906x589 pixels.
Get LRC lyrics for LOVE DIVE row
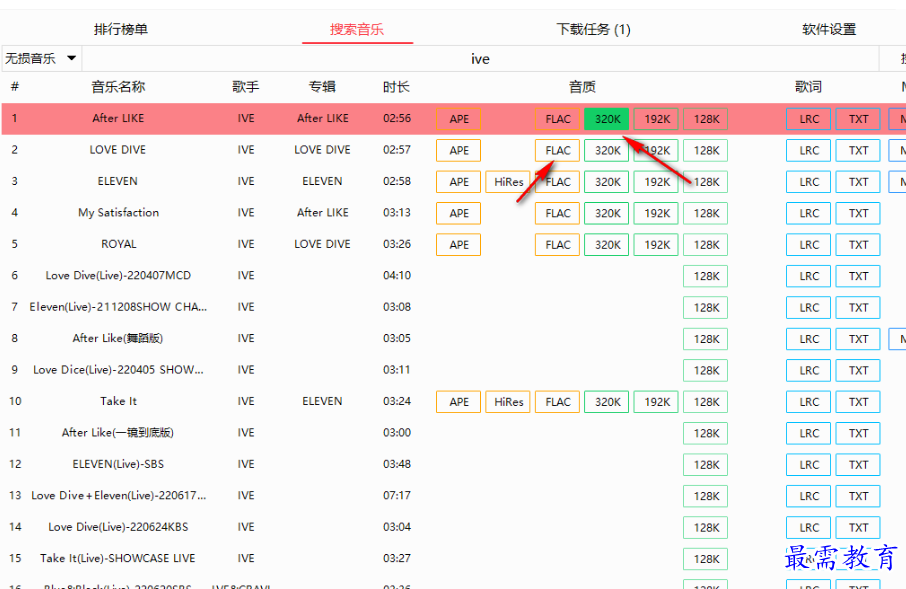[809, 150]
